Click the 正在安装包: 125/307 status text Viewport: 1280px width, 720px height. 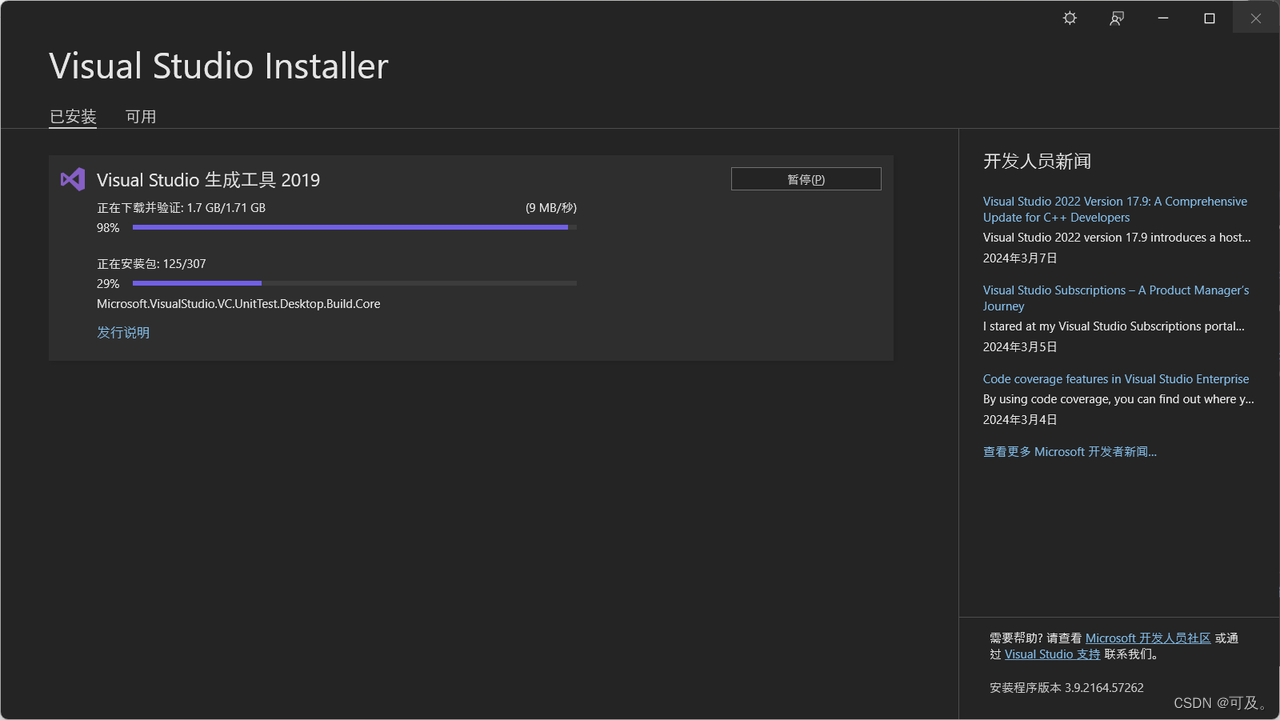coord(151,264)
